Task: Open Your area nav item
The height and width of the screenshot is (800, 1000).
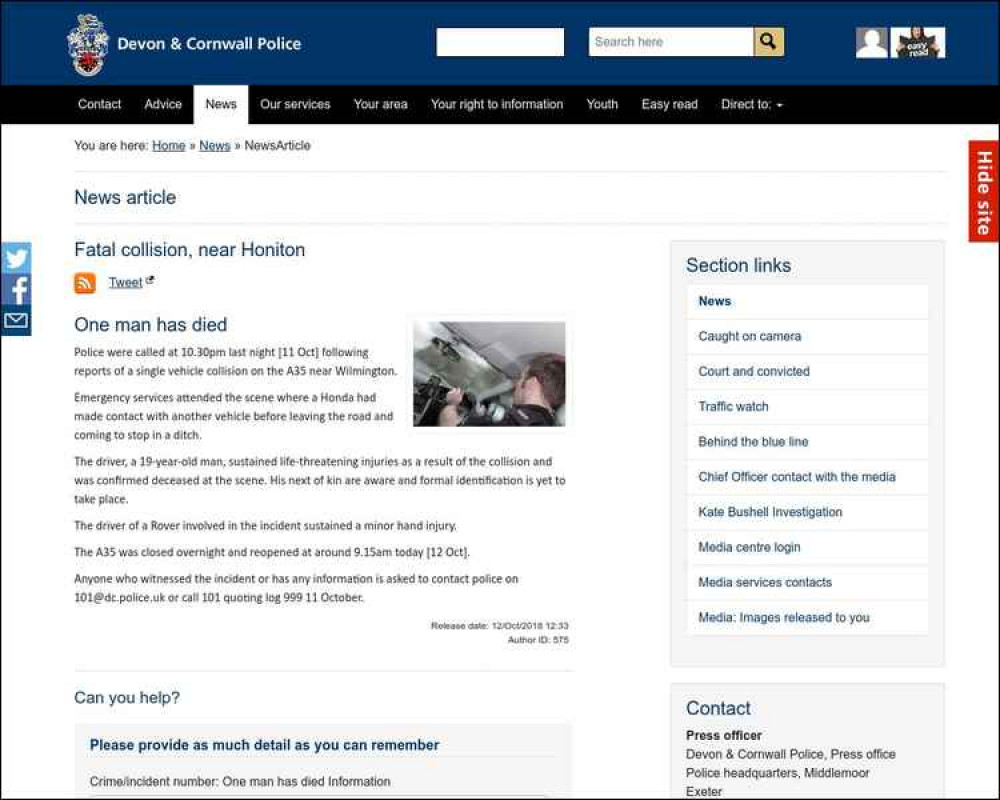Action: tap(381, 104)
